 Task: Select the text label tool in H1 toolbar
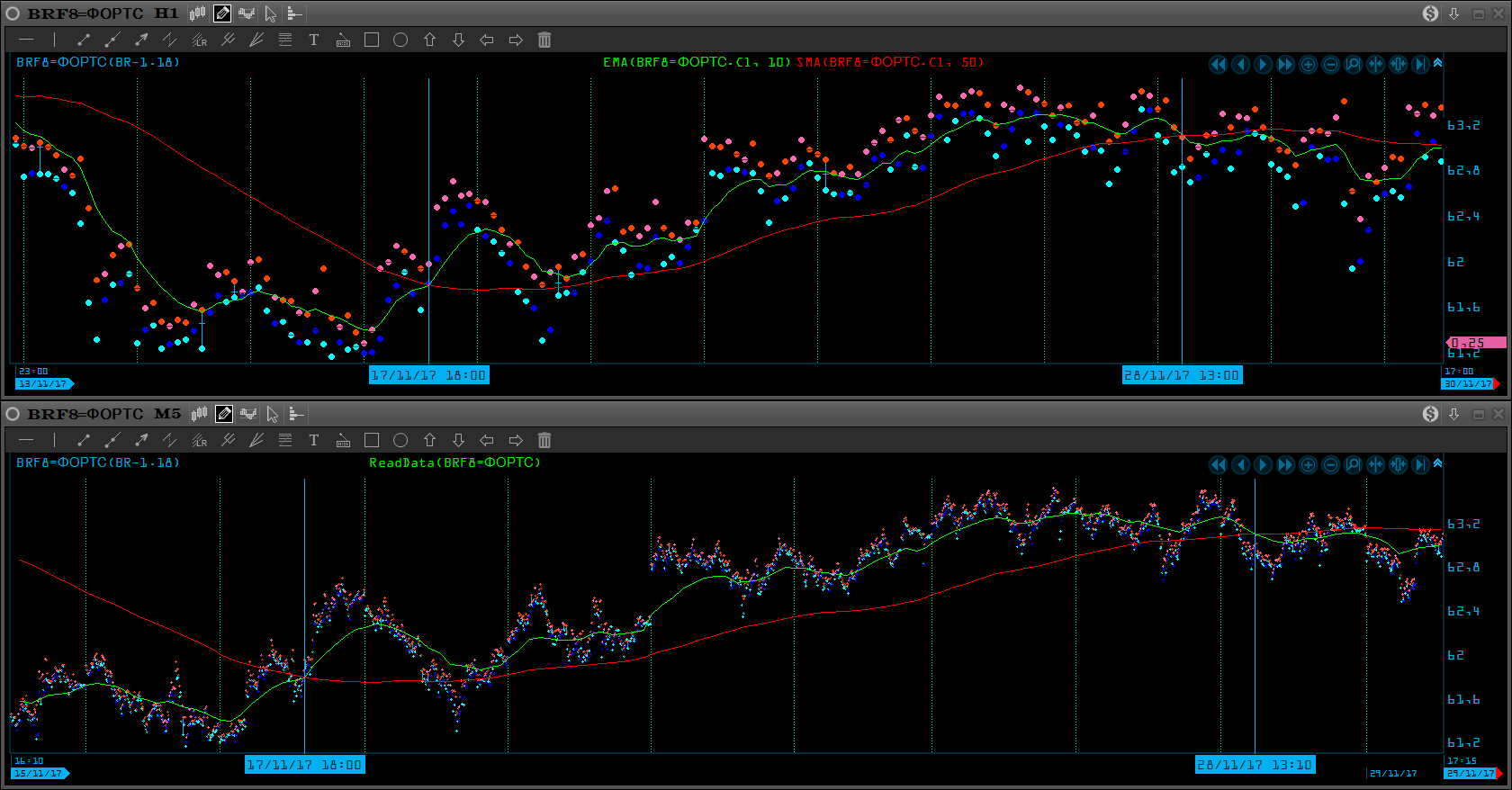coord(313,40)
